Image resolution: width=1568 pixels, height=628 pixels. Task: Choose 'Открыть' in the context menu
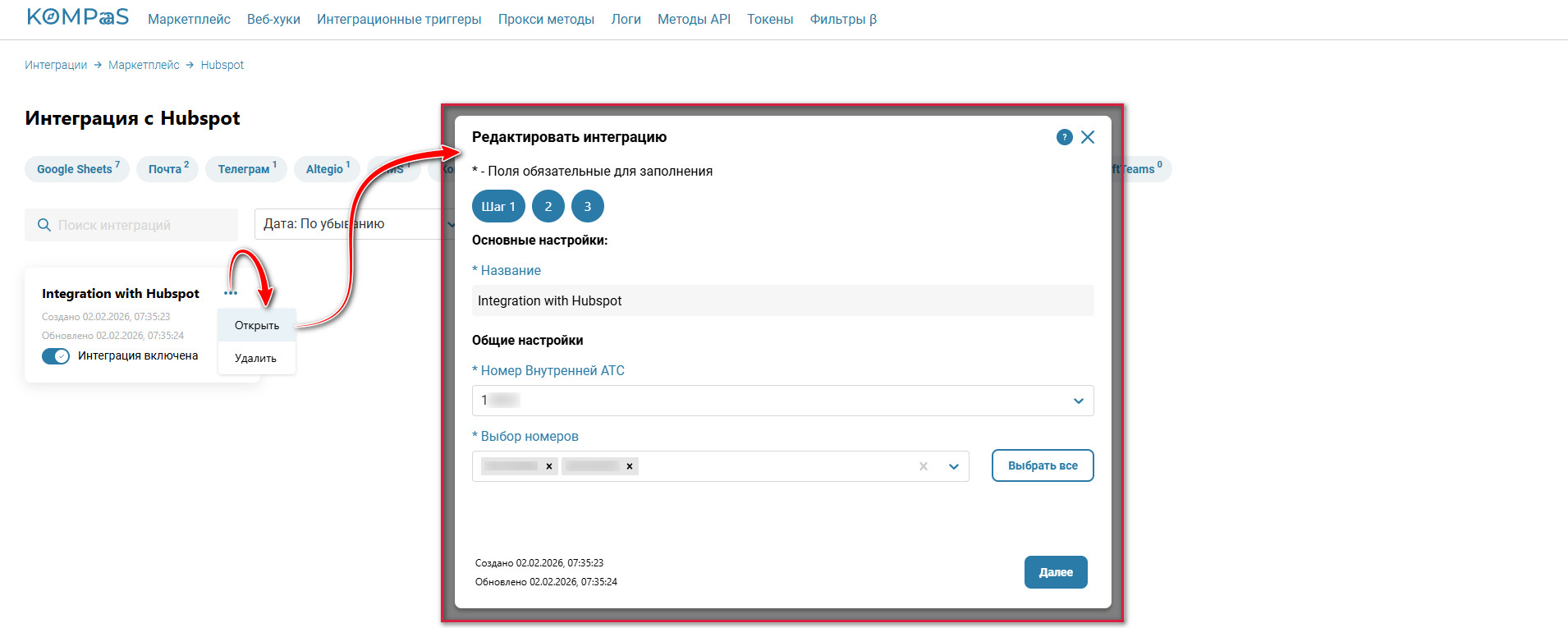[257, 325]
